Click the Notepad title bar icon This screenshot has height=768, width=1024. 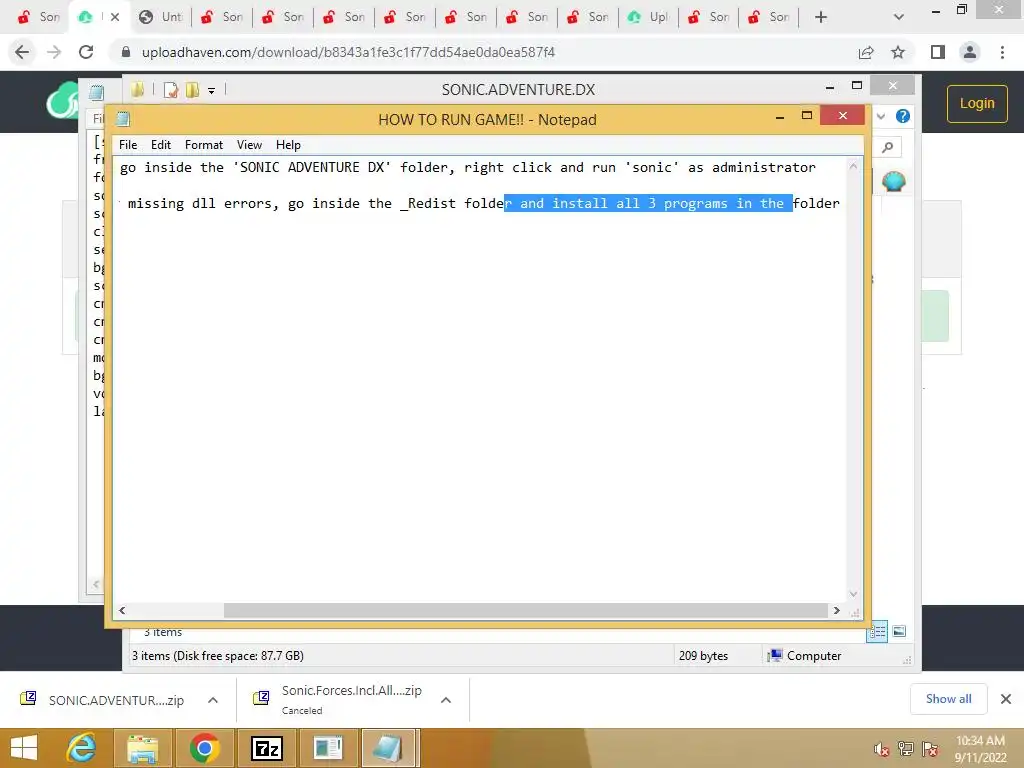123,119
